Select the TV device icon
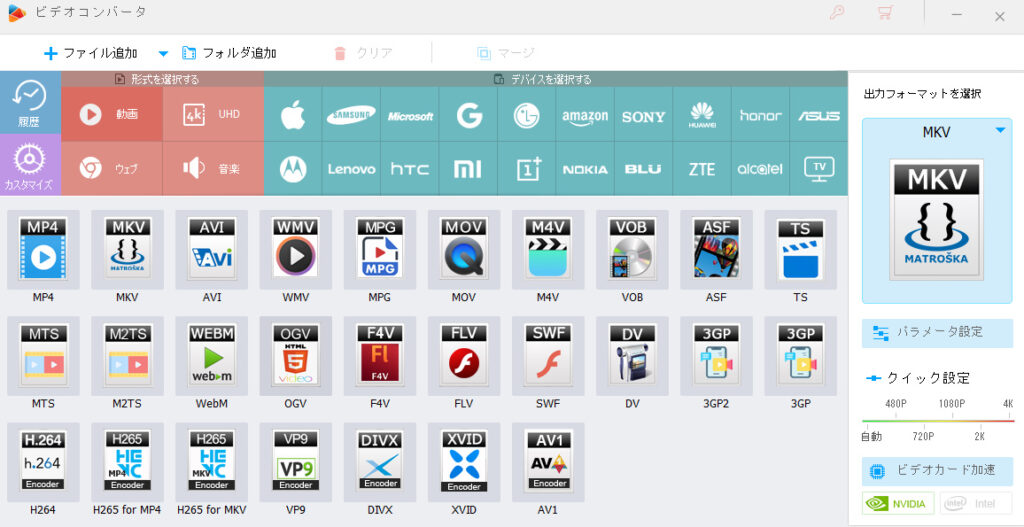This screenshot has height=527, width=1024. click(819, 168)
